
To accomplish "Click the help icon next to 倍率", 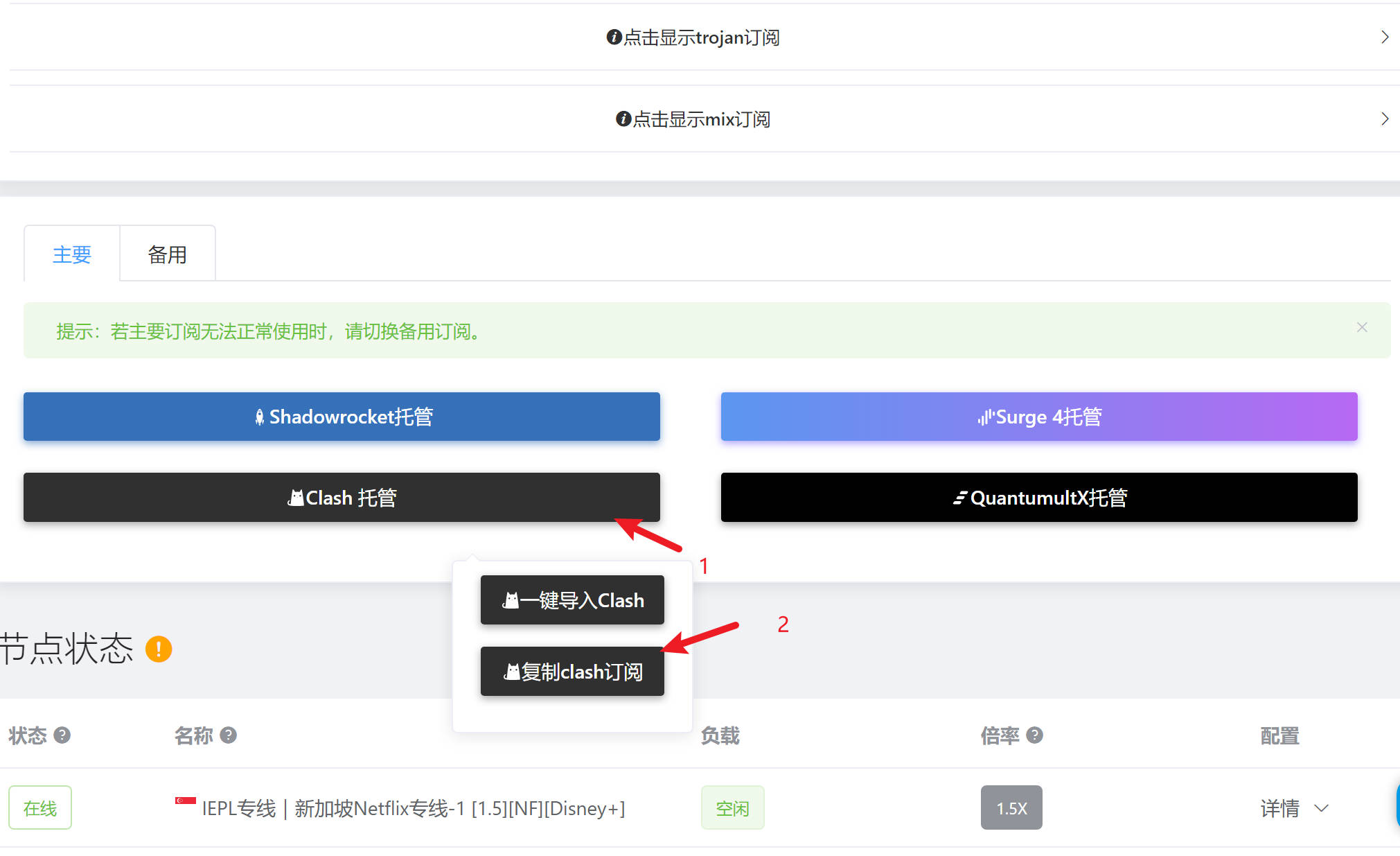I will (x=1035, y=735).
